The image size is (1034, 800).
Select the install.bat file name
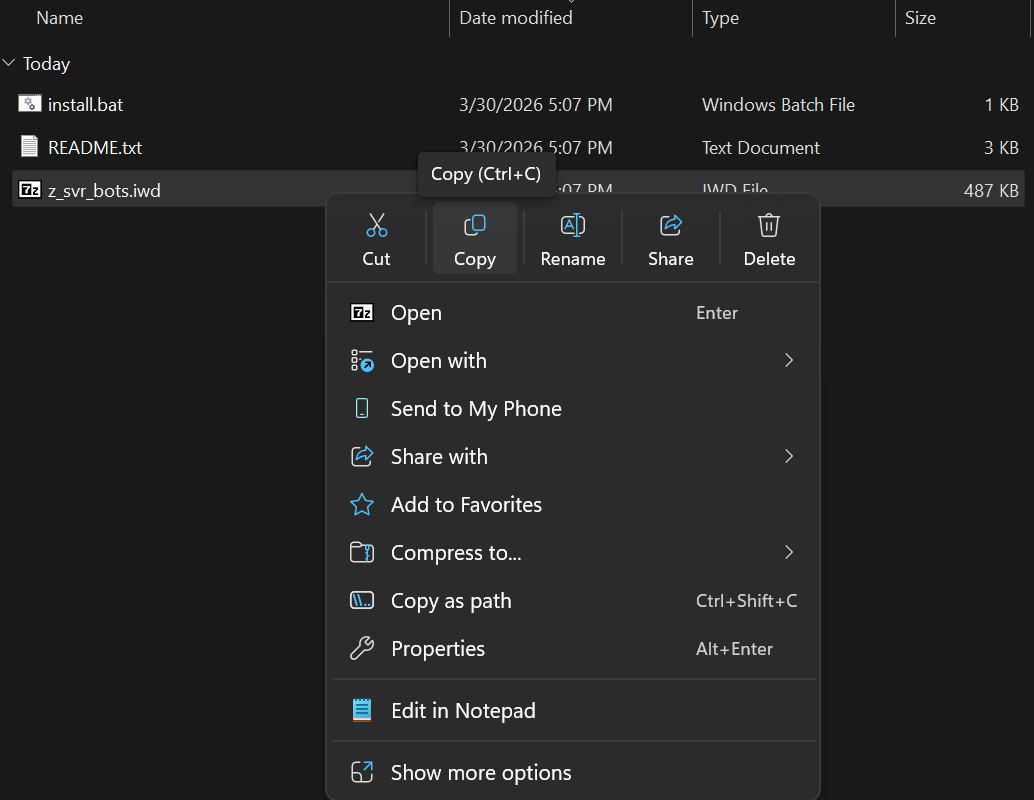[x=85, y=104]
